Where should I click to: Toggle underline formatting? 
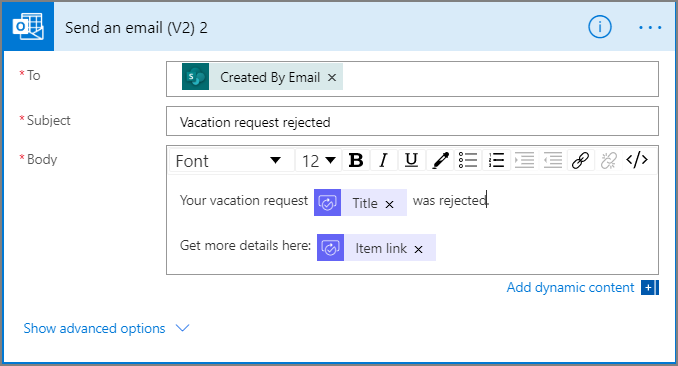pos(411,161)
